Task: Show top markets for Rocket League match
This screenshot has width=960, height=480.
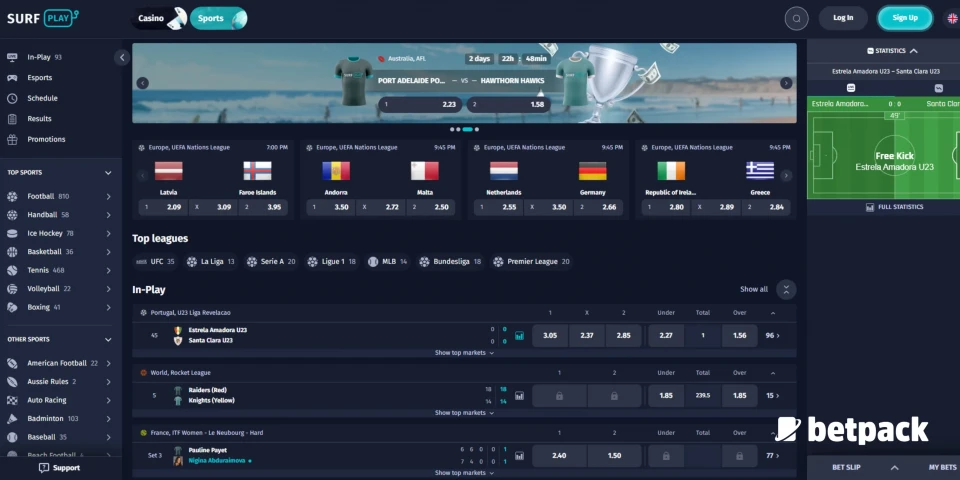Action: click(x=464, y=413)
